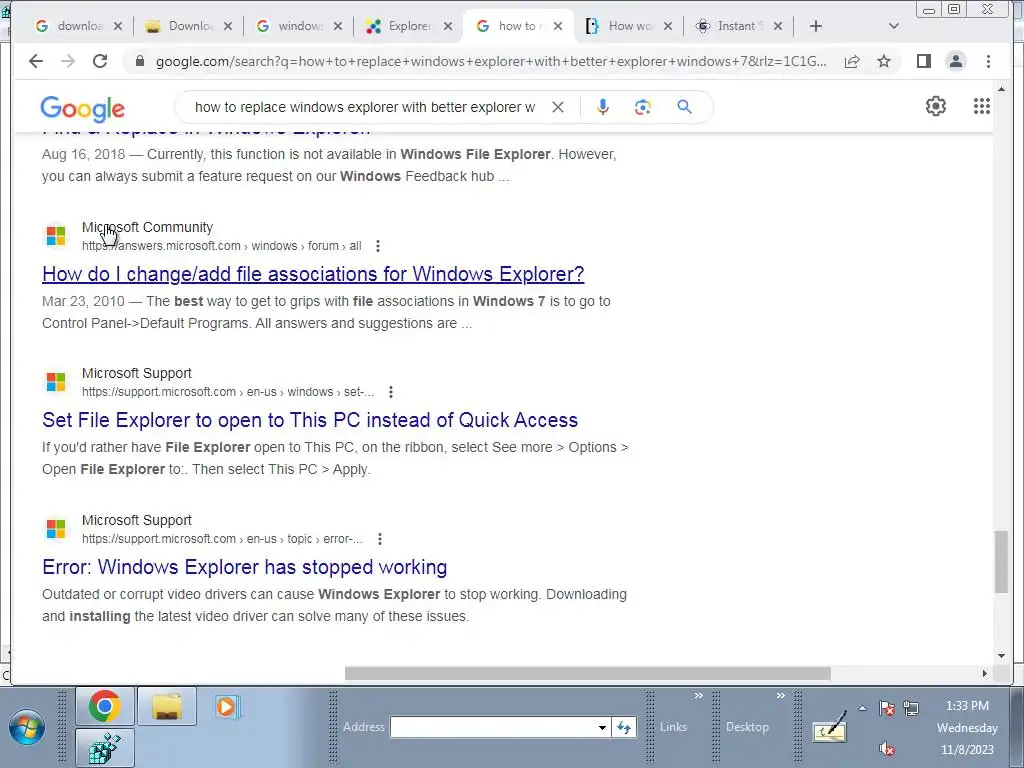Open the taskbar Address bar dropdown
1024x768 pixels.
pos(602,727)
